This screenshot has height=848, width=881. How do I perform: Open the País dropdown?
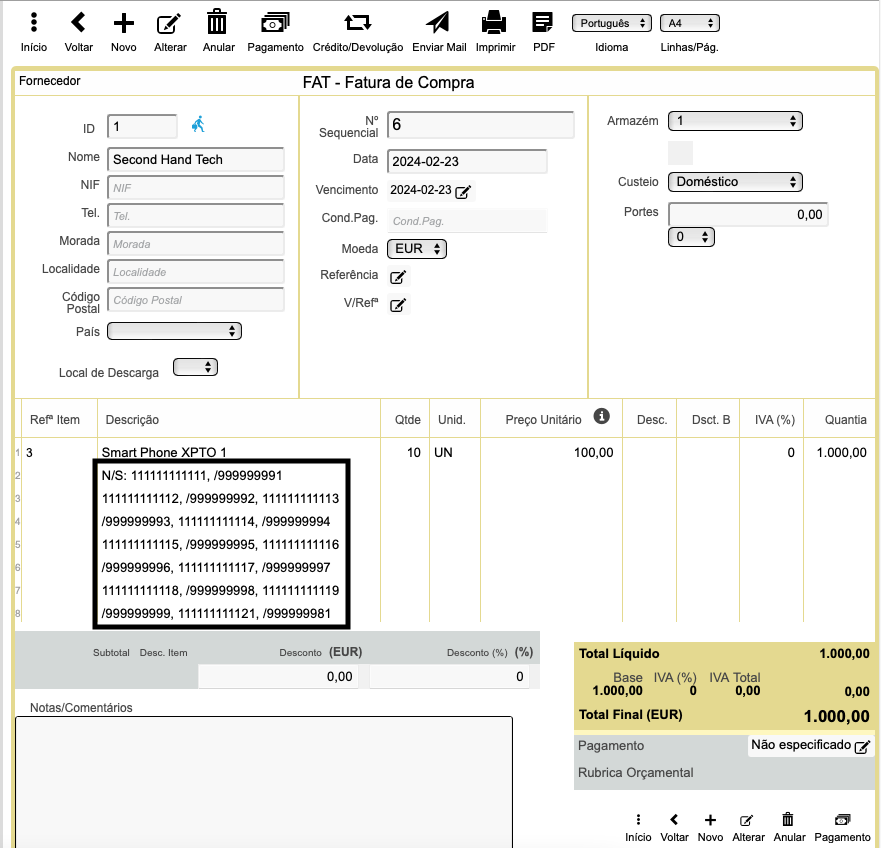point(174,331)
